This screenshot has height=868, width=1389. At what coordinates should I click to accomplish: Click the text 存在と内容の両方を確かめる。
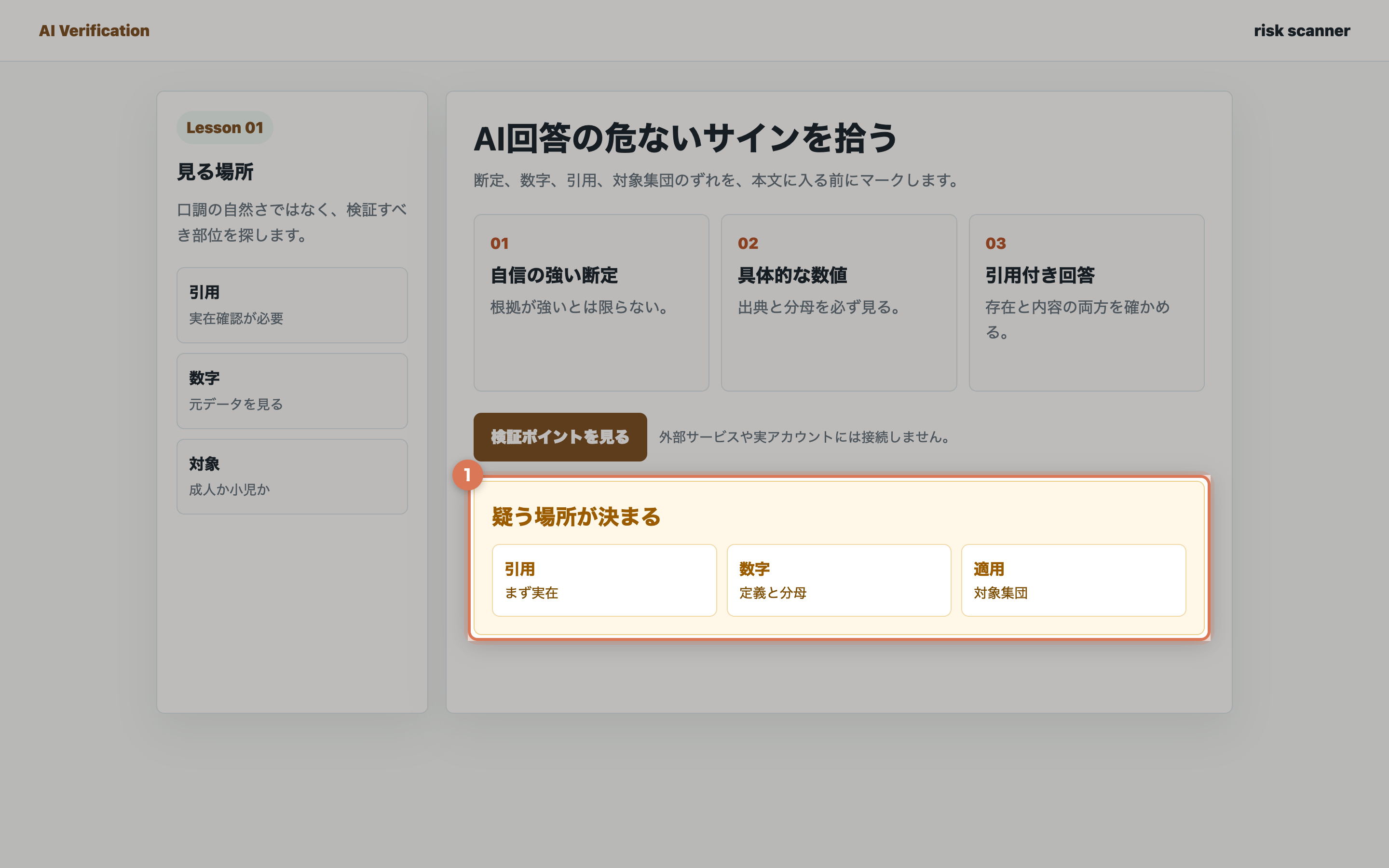point(1077,319)
